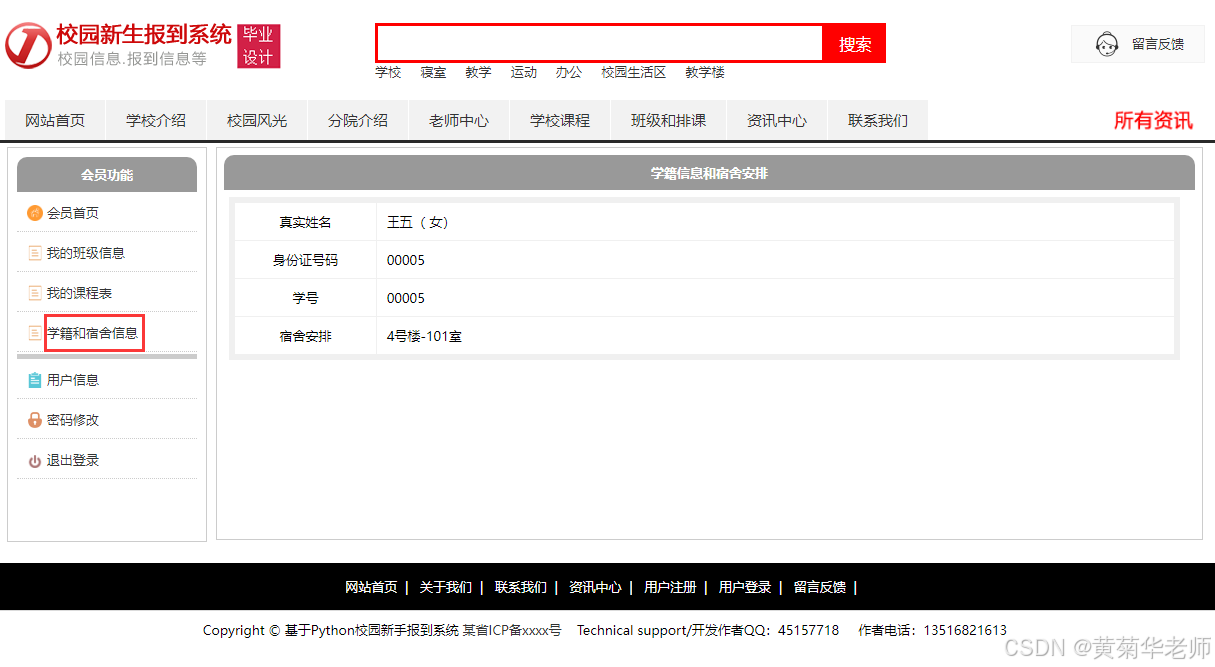The height and width of the screenshot is (667, 1215).
Task: Click the red site logo icon
Action: 28,46
